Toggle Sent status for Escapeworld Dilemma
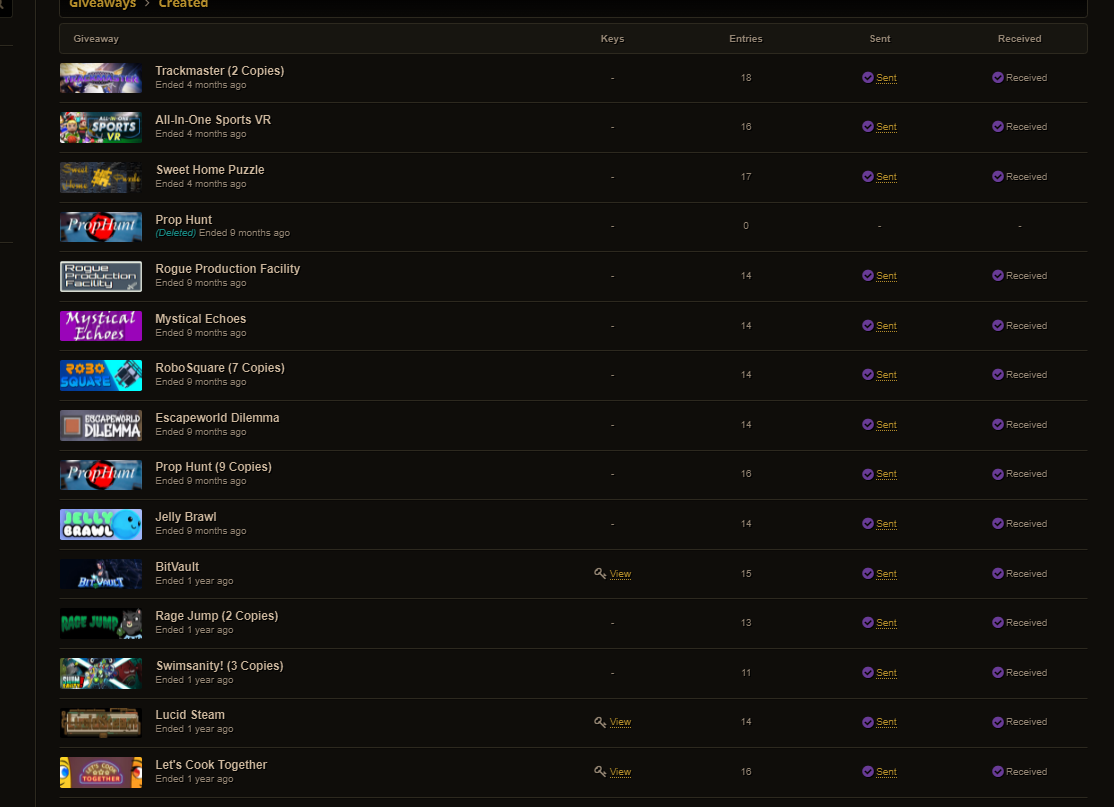1114x807 pixels. (x=886, y=424)
